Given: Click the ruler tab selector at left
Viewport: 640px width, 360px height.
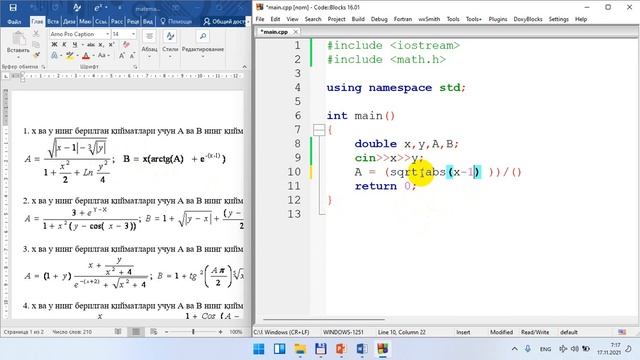Looking at the screenshot, I should tap(5, 76).
